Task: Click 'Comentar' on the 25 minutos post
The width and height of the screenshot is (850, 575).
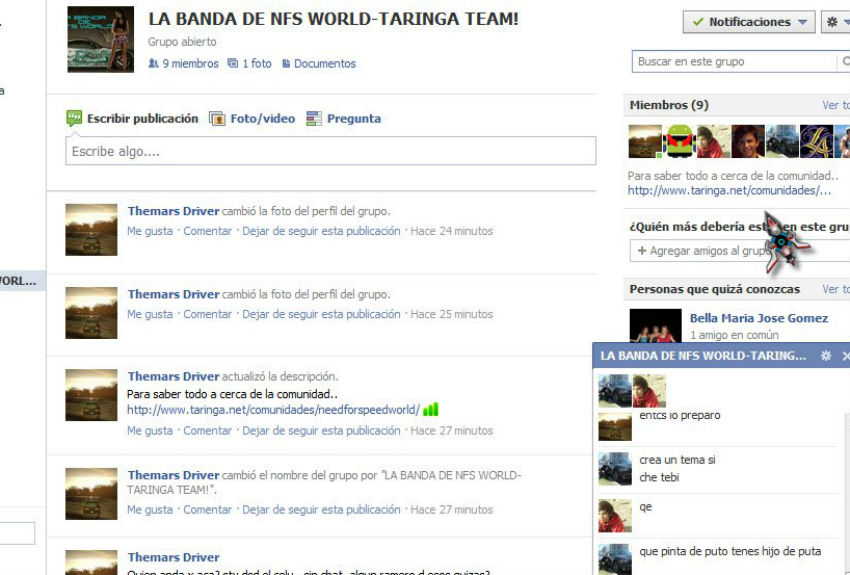Action: 207,314
